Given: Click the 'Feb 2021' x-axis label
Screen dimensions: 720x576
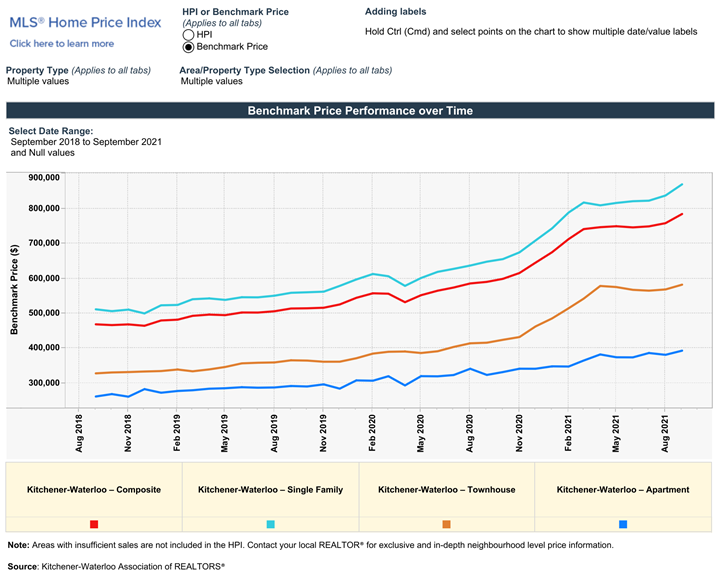Looking at the screenshot, I should (x=568, y=433).
